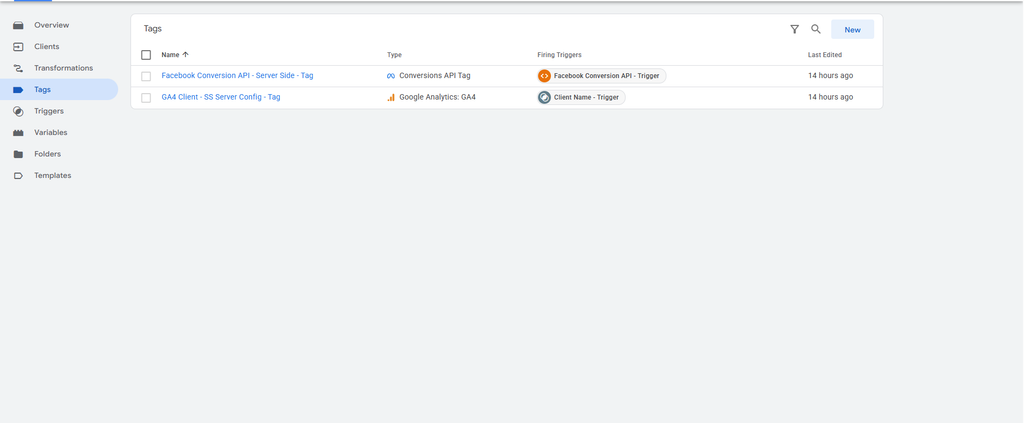Viewport: 1024px width, 423px height.
Task: Click the Client Name trigger chip icon
Action: 545,97
